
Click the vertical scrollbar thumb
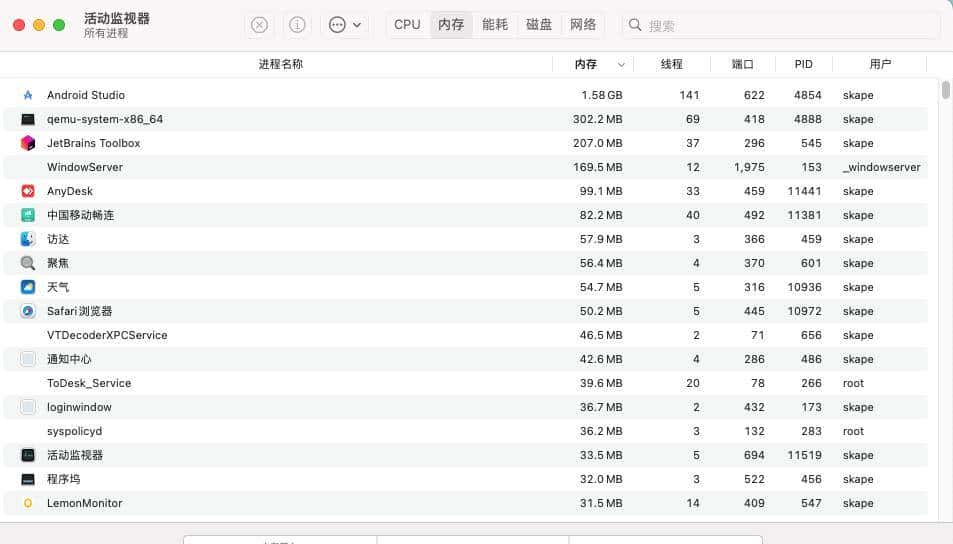click(945, 90)
